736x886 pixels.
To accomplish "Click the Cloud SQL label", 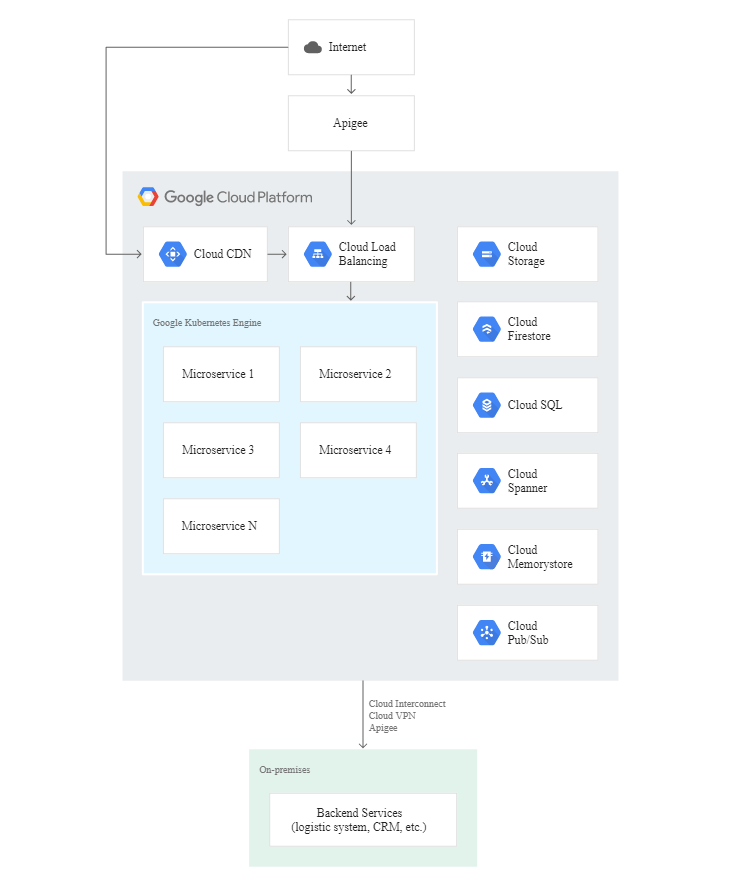I will (535, 405).
